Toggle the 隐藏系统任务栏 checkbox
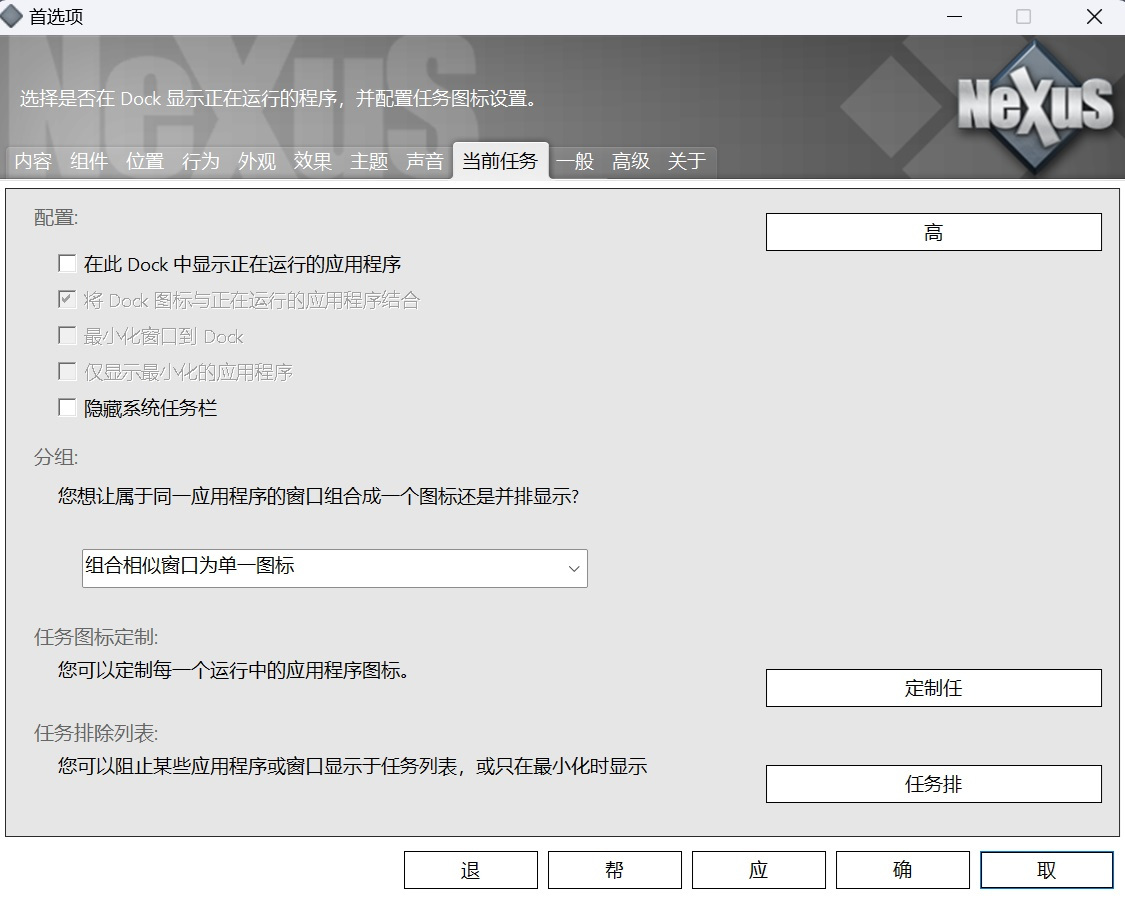 coord(68,408)
